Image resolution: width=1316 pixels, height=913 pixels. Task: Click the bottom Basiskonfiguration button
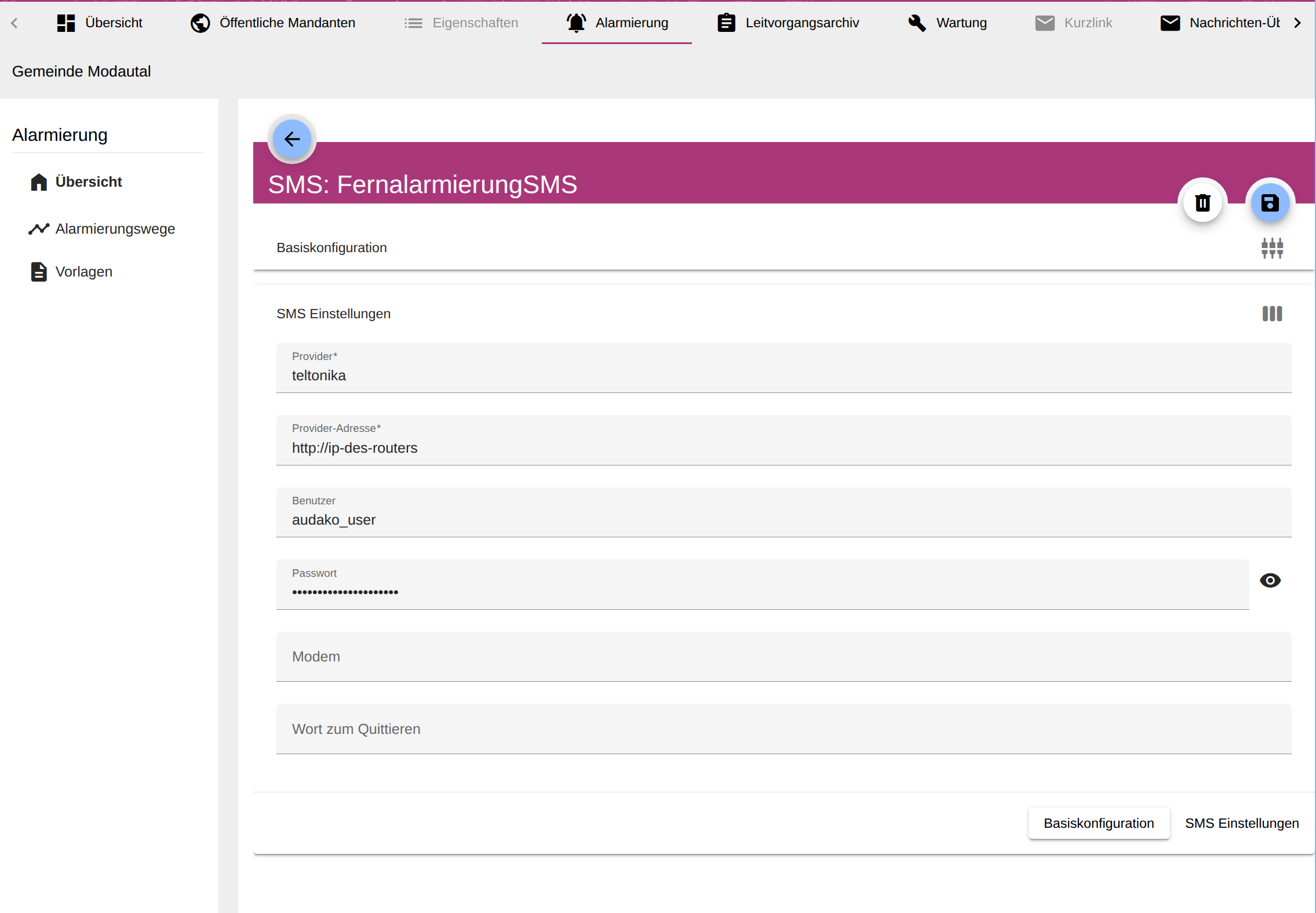pyautogui.click(x=1098, y=823)
